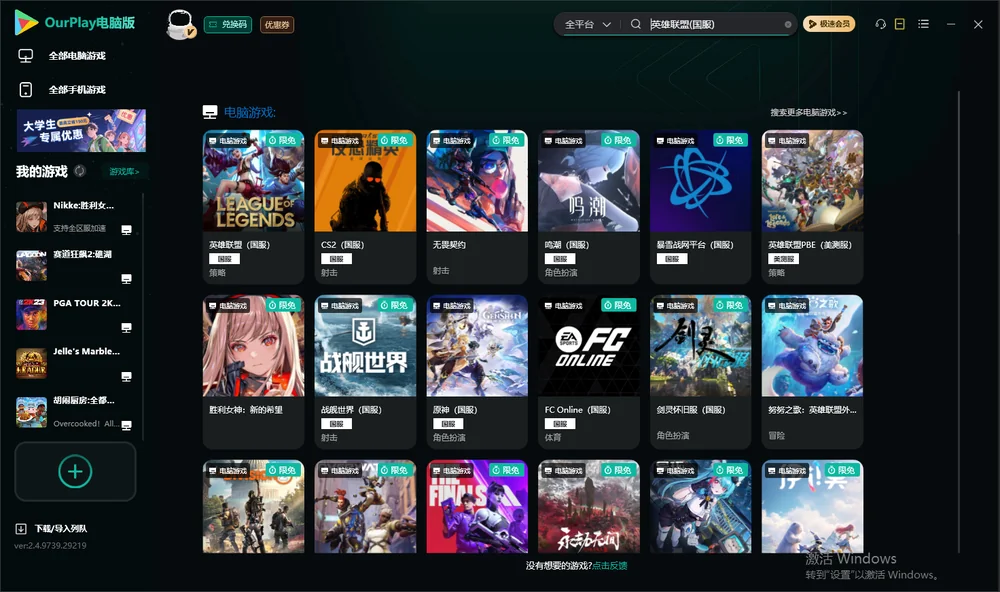Open the 英雄联盟PBE (美测服) card
This screenshot has height=592, width=1000.
click(812, 207)
